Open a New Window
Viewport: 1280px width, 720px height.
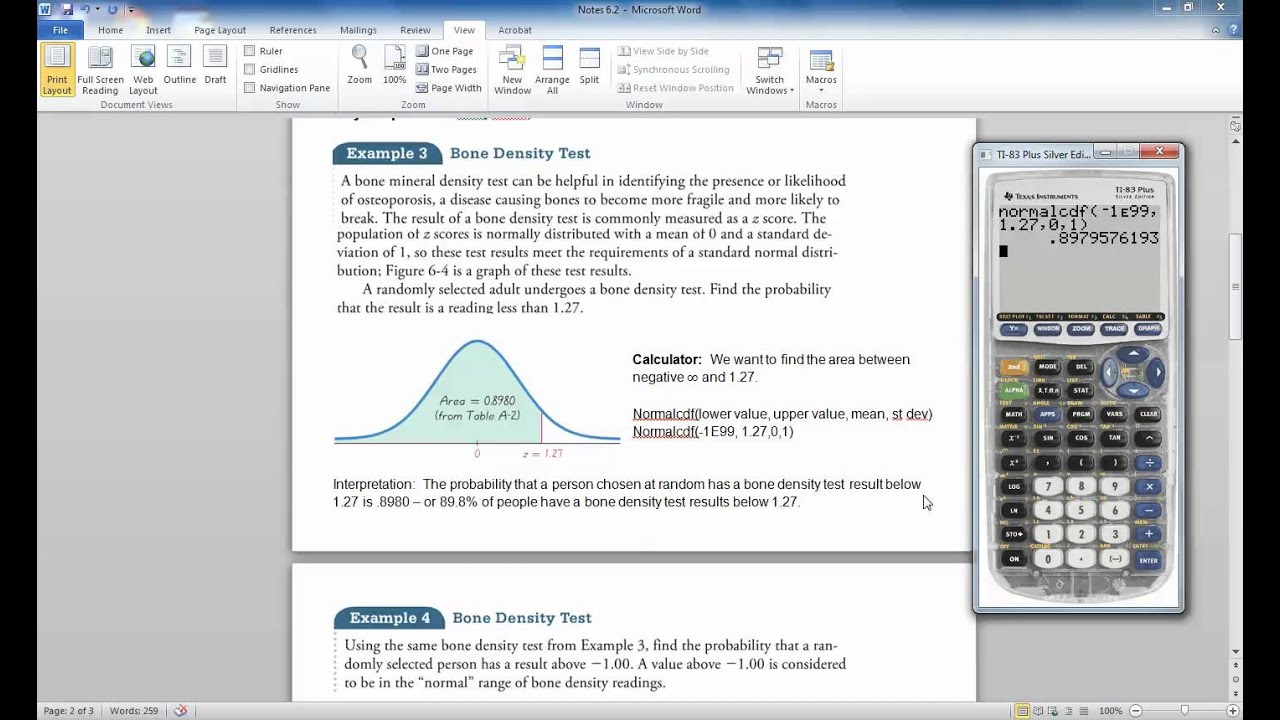click(x=512, y=70)
